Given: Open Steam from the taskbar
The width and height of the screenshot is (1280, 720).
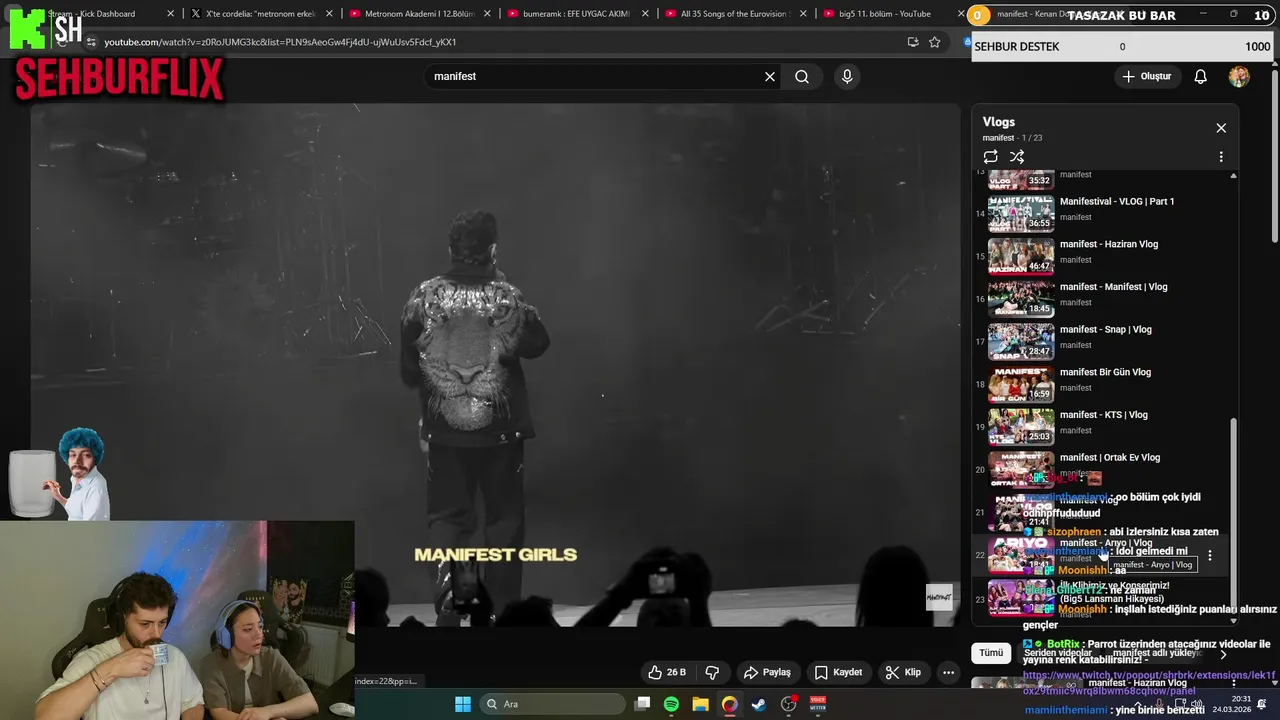Looking at the screenshot, I should [759, 704].
